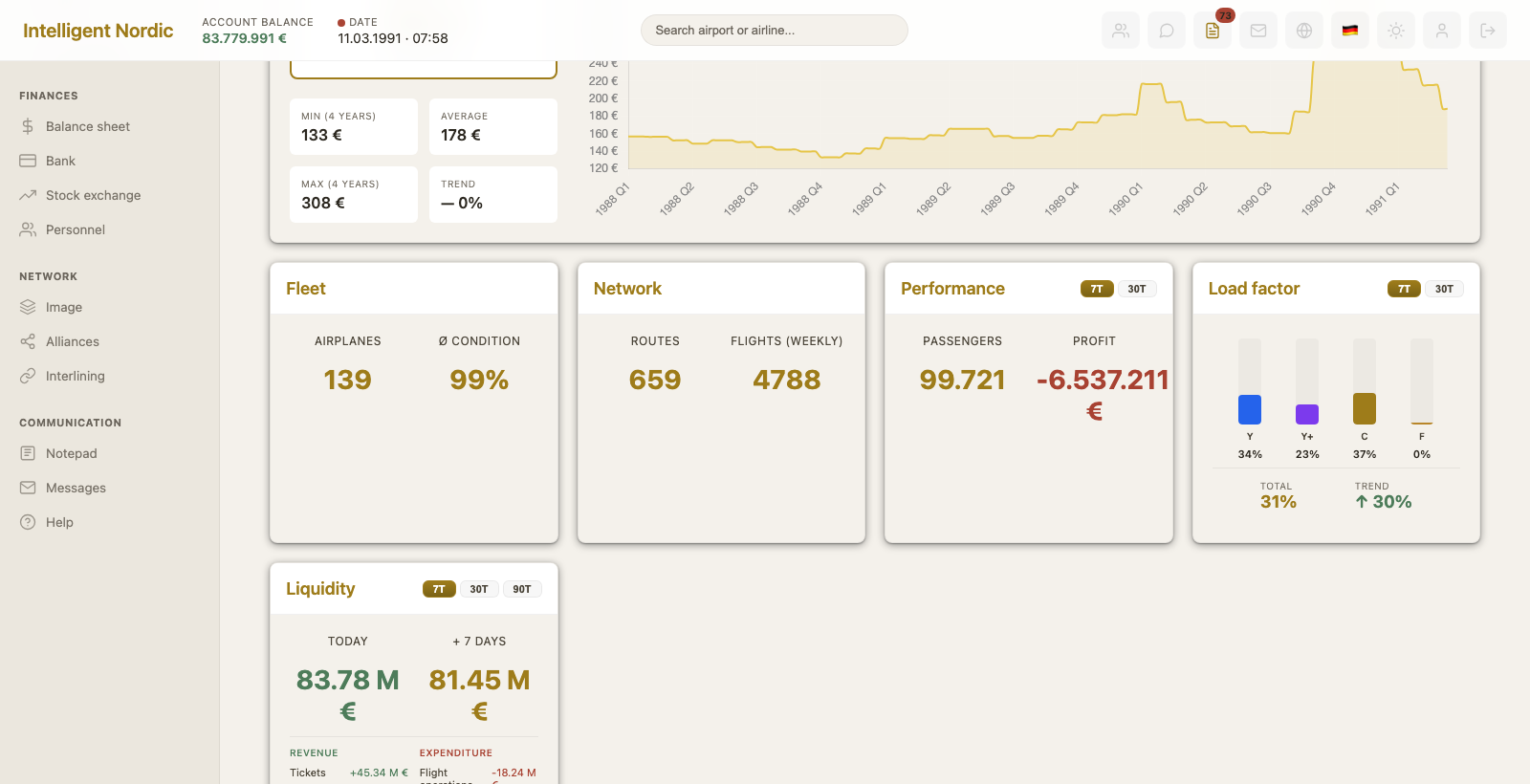Click profit value -6.537.211 €
The width and height of the screenshot is (1530, 784).
(x=1103, y=395)
